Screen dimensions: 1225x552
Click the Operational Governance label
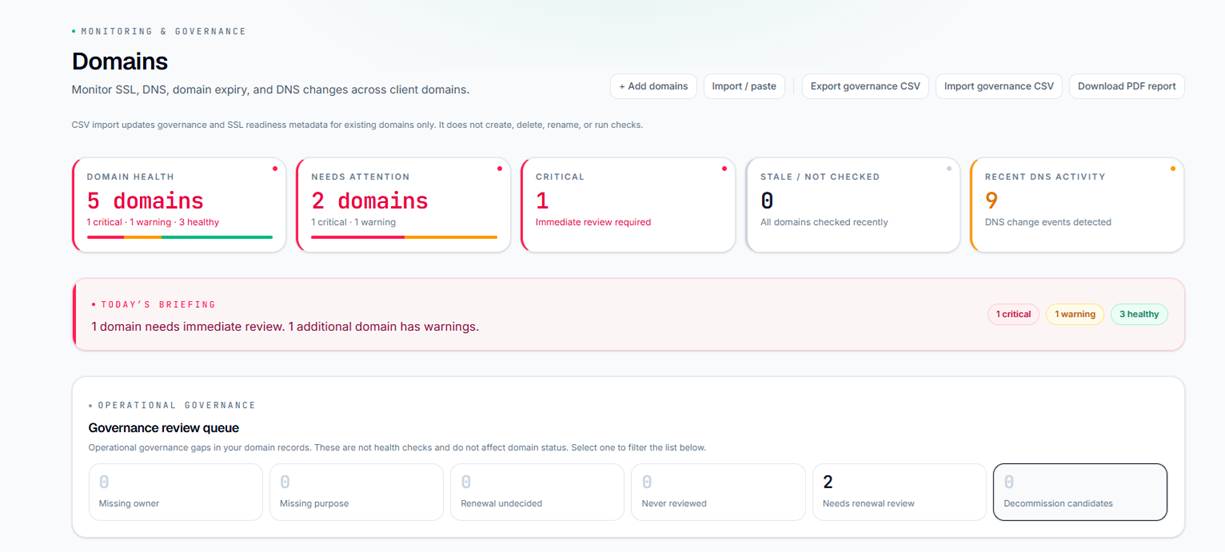point(177,405)
